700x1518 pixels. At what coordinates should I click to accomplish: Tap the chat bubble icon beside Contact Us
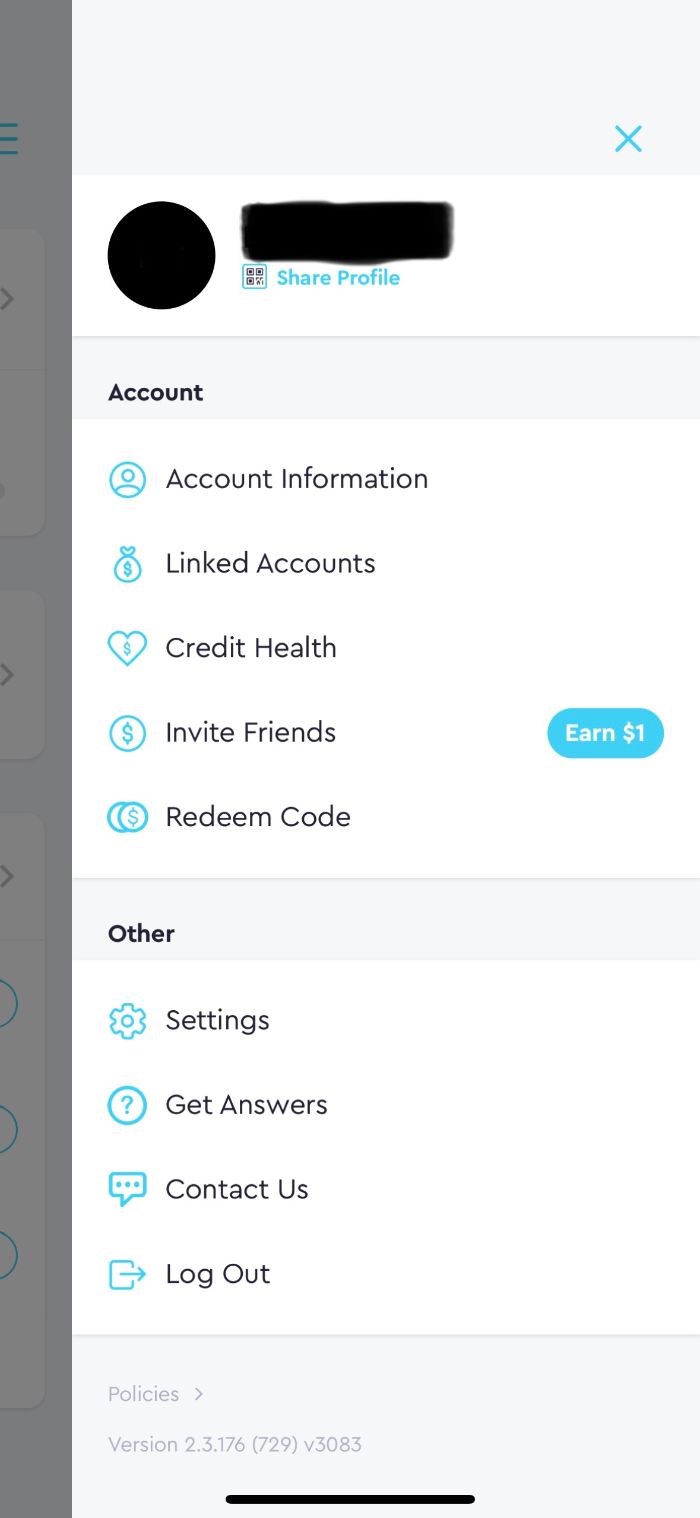pyautogui.click(x=127, y=1189)
